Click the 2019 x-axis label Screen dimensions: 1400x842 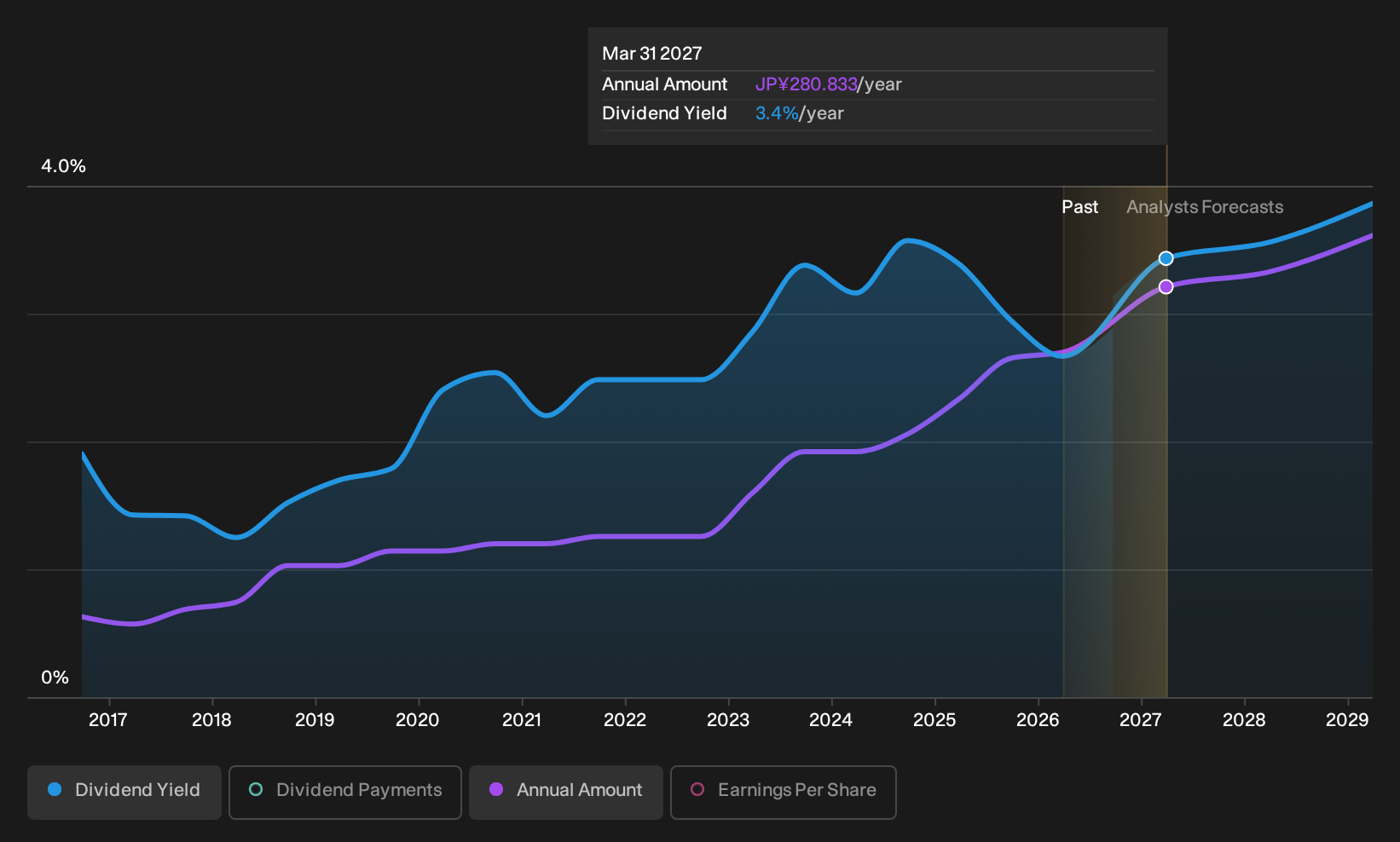315,720
